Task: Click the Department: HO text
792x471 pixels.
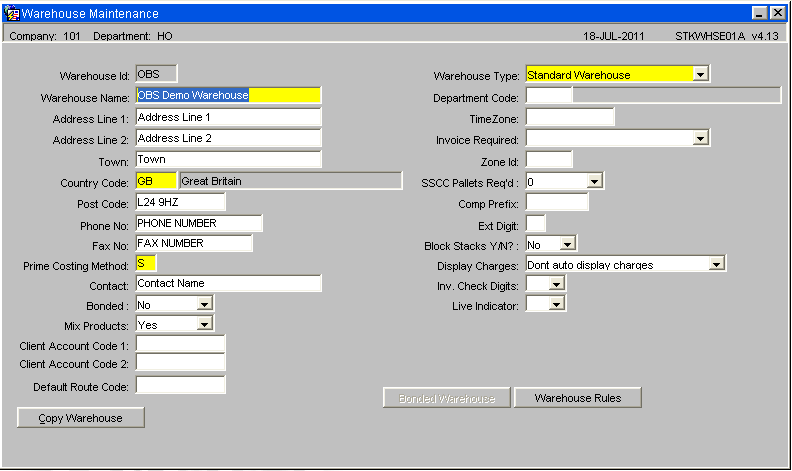Action: click(x=133, y=36)
